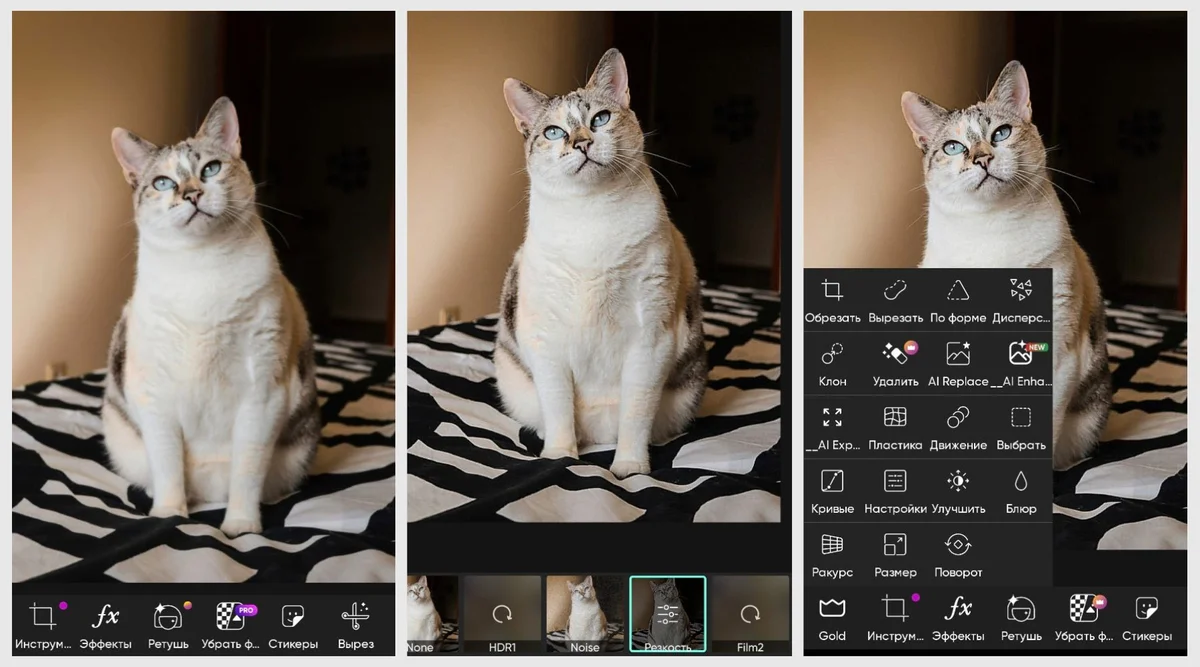
Task: Open the Дисперс... dispersion tool
Action: click(x=1021, y=299)
